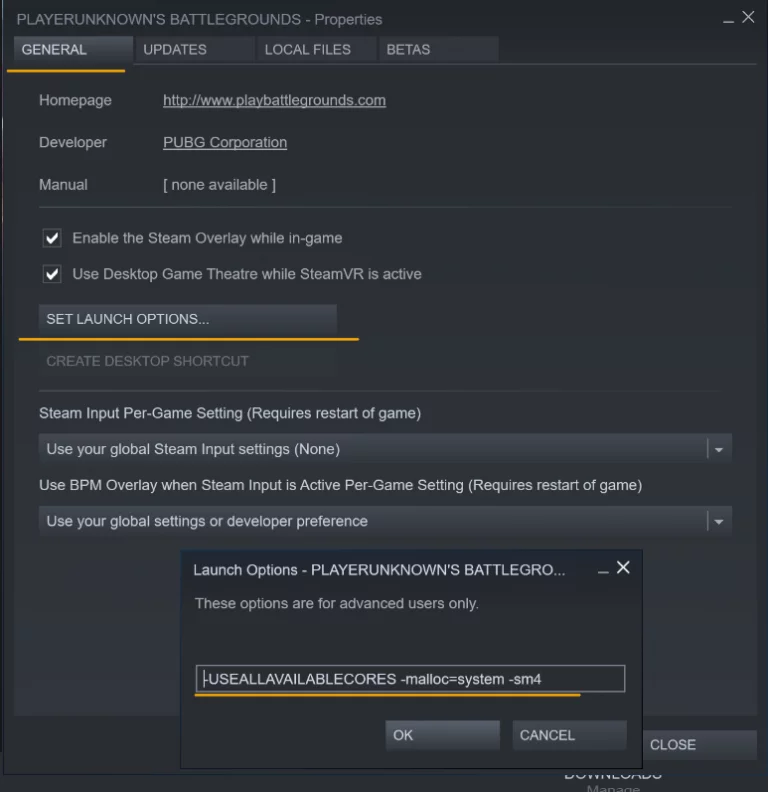Cancel the Launch Options dialog
Image resolution: width=768 pixels, height=792 pixels.
(569, 735)
